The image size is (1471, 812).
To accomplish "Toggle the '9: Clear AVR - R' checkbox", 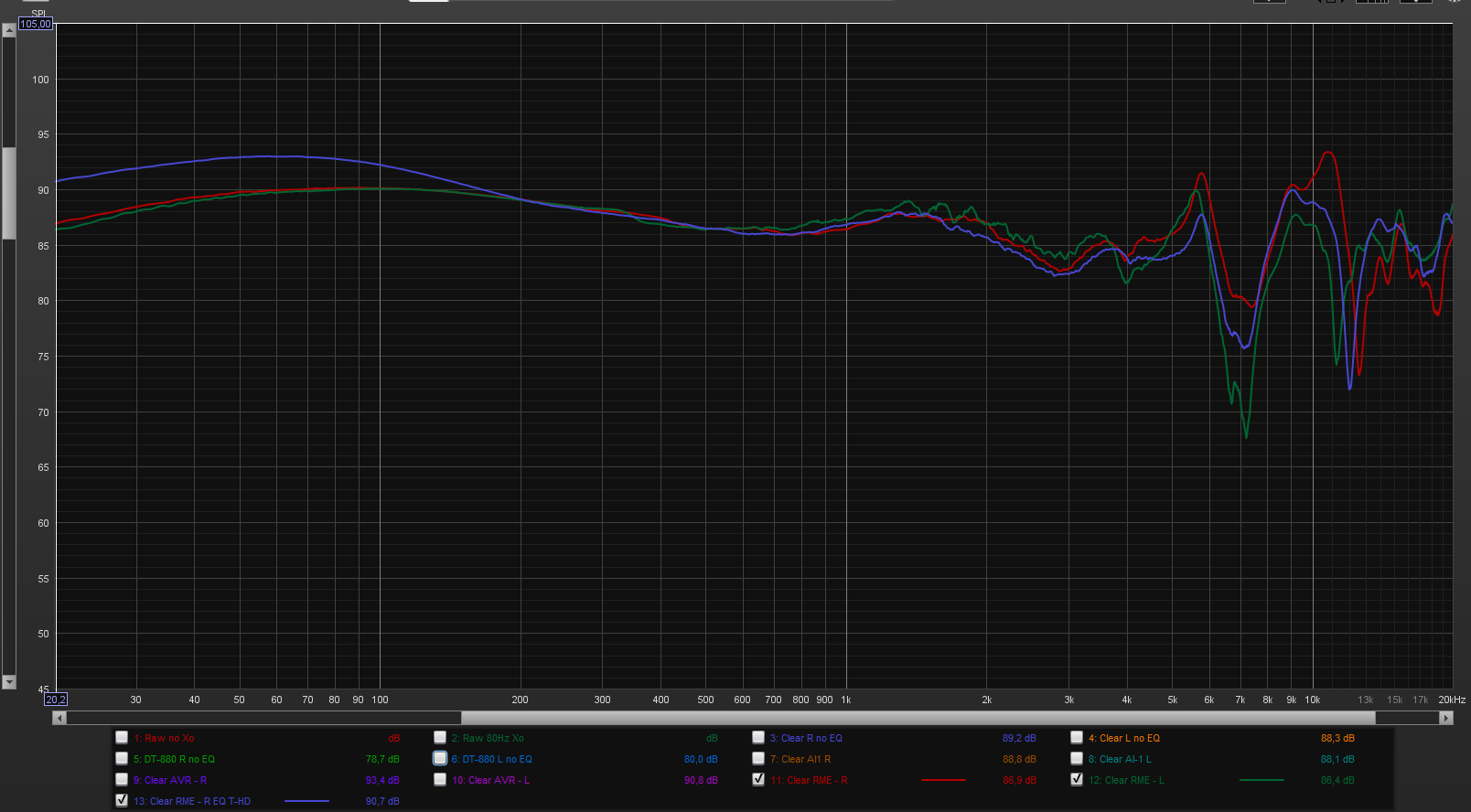I will (x=122, y=779).
